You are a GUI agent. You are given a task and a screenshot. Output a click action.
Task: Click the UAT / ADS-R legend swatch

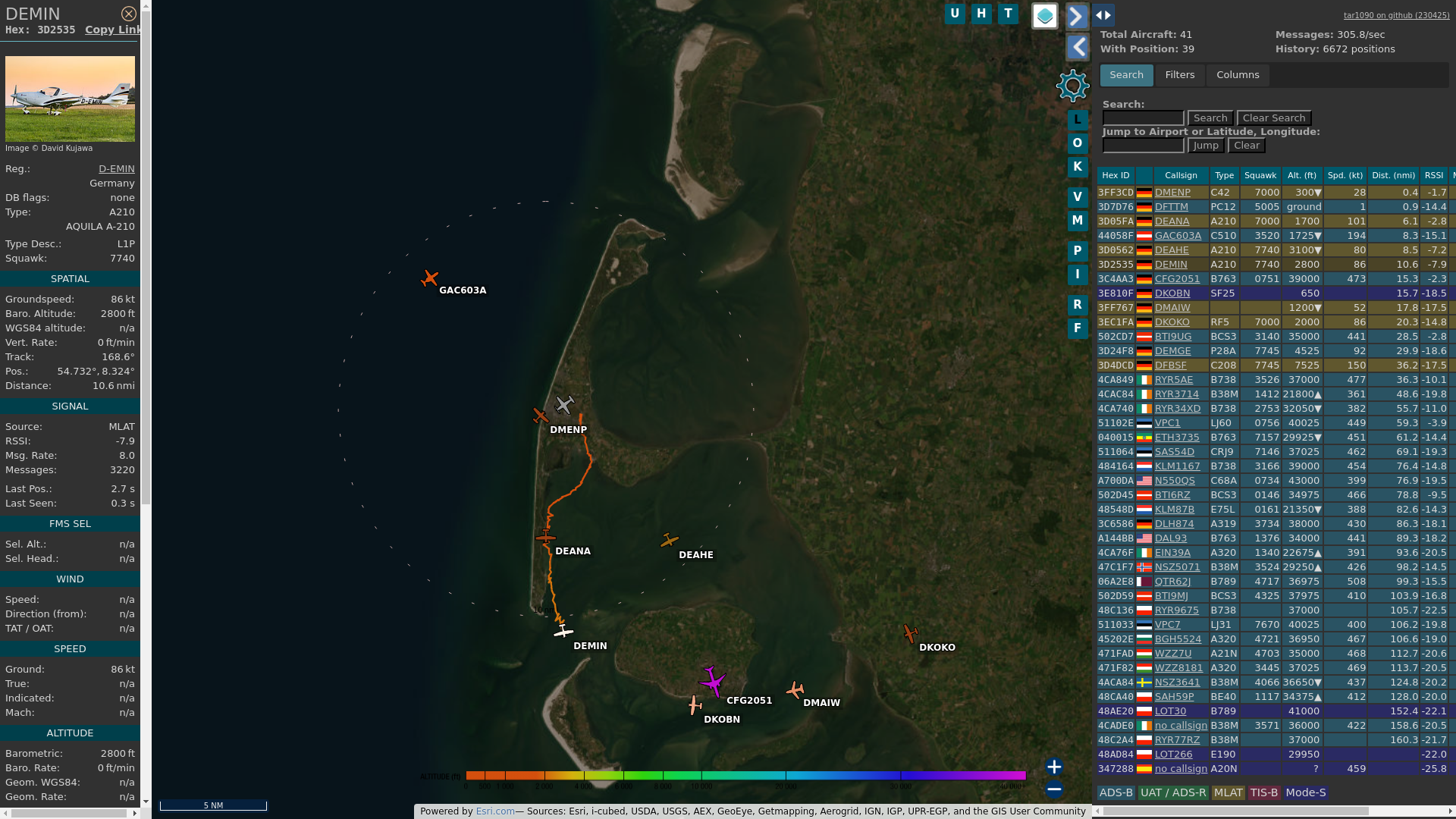point(1172,792)
